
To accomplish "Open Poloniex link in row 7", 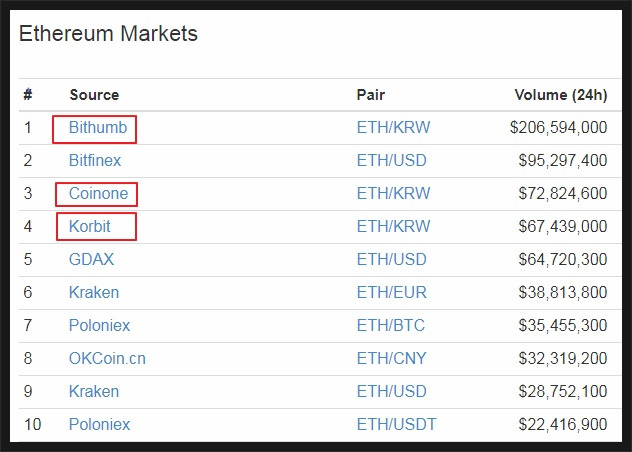I will pyautogui.click(x=100, y=326).
